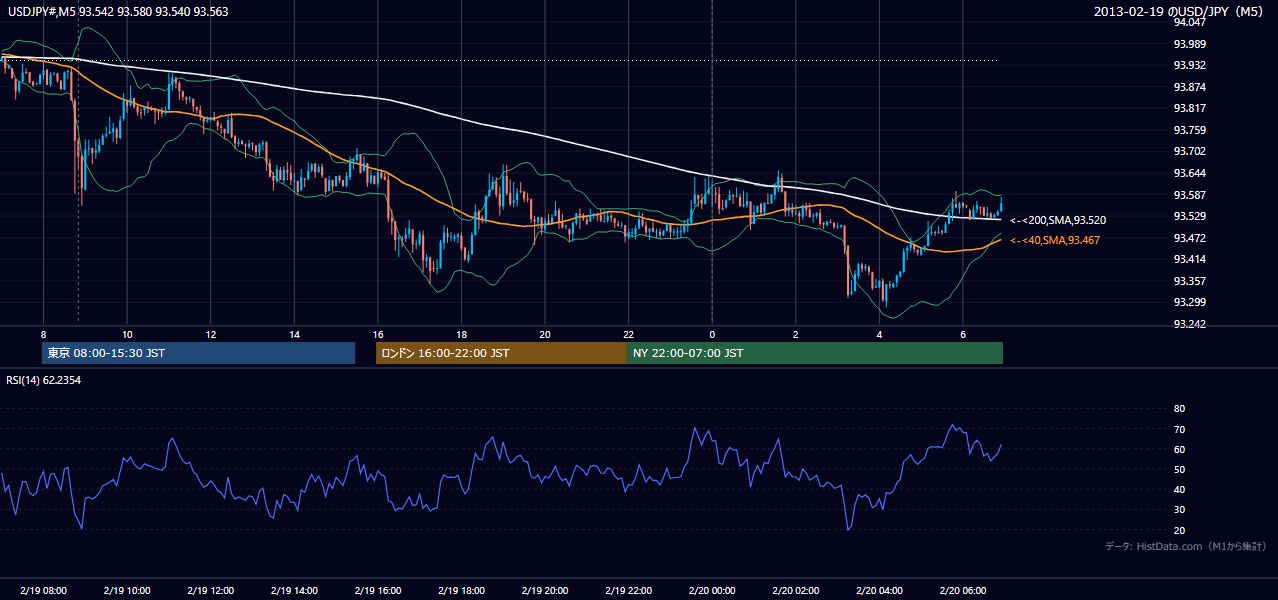Click the RSI scale value 70

(x=1179, y=430)
